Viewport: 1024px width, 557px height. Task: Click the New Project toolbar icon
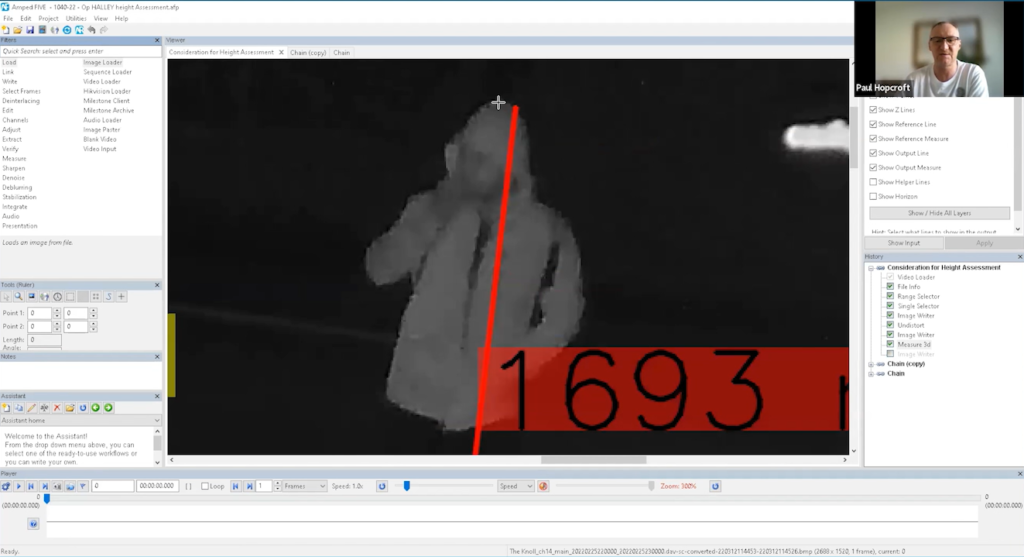click(x=6, y=30)
